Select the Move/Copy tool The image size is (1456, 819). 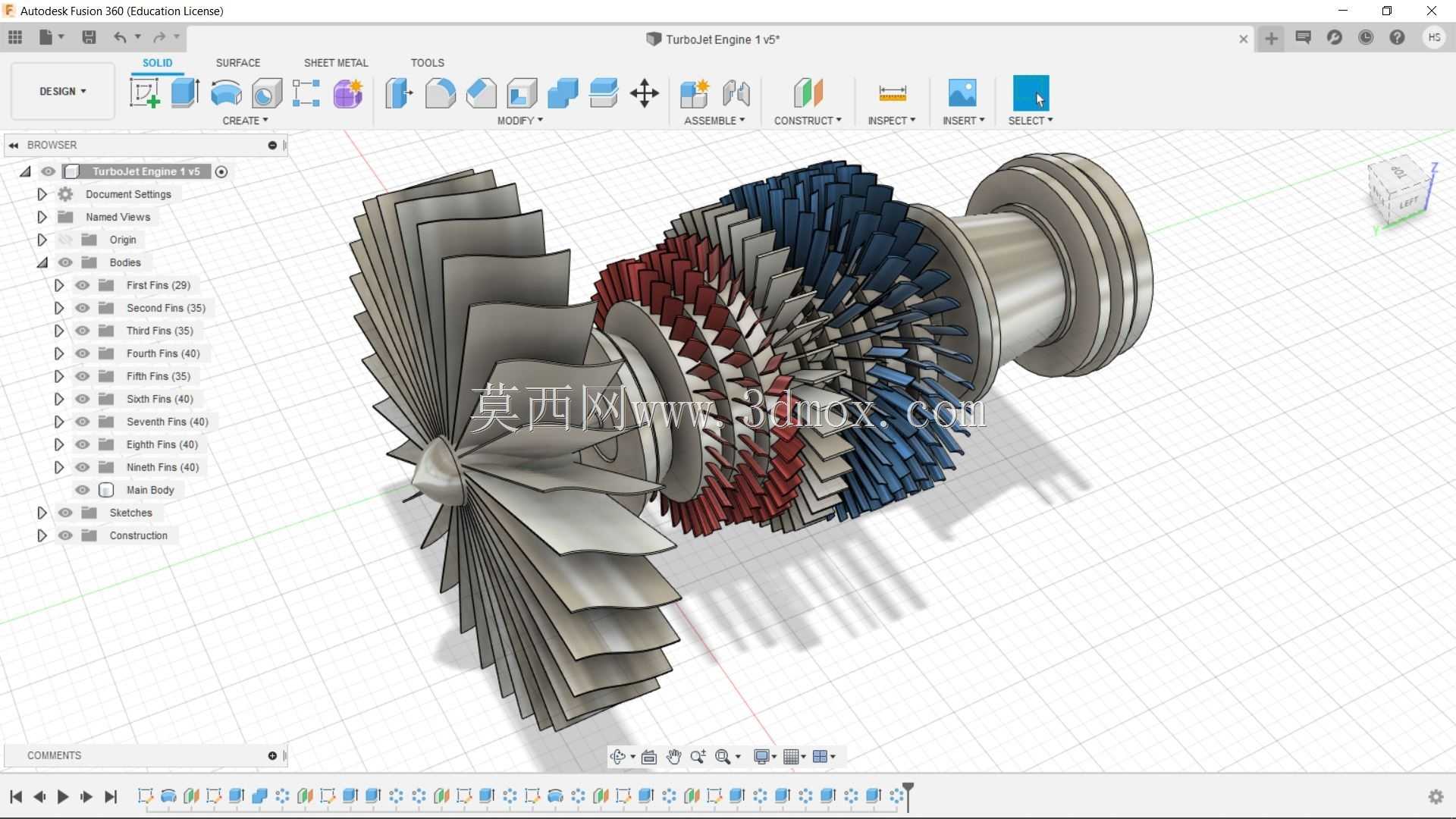click(645, 93)
